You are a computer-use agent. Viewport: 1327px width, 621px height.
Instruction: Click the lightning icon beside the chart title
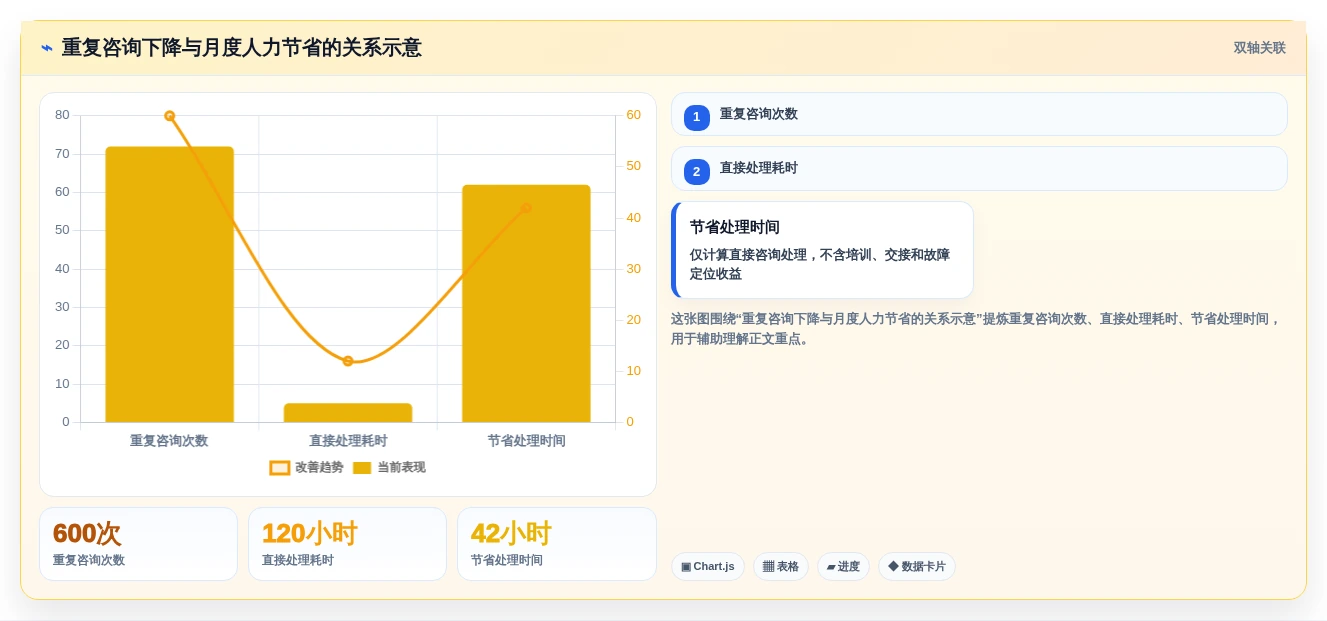(46, 48)
